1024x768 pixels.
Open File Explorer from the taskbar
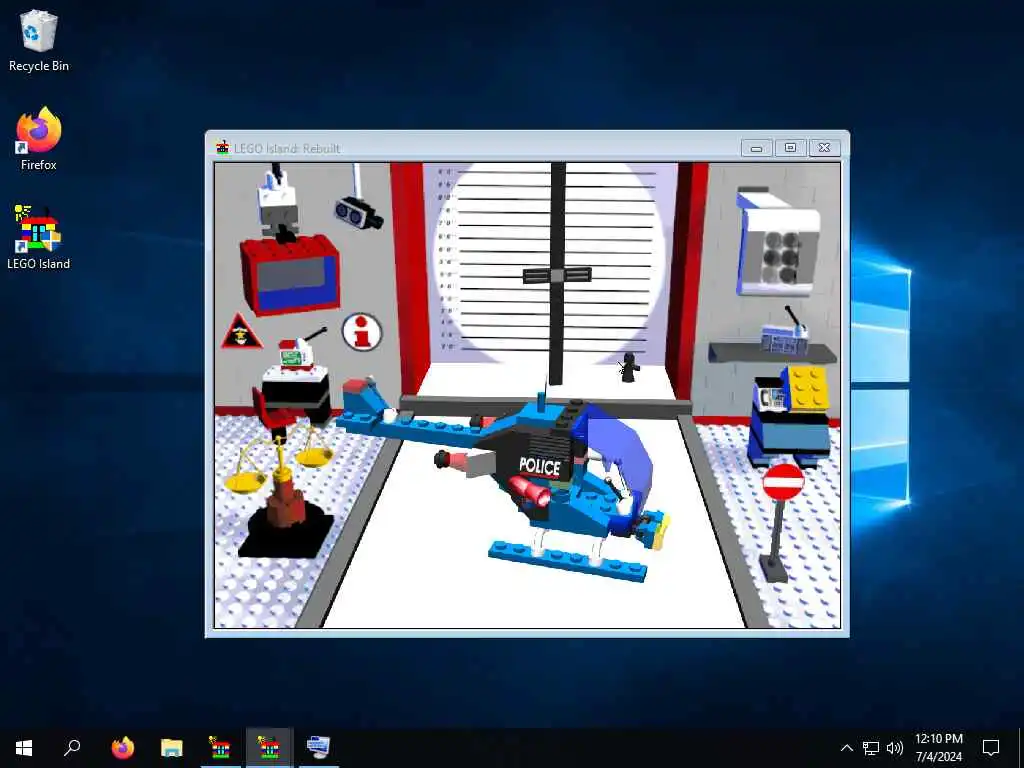point(172,747)
